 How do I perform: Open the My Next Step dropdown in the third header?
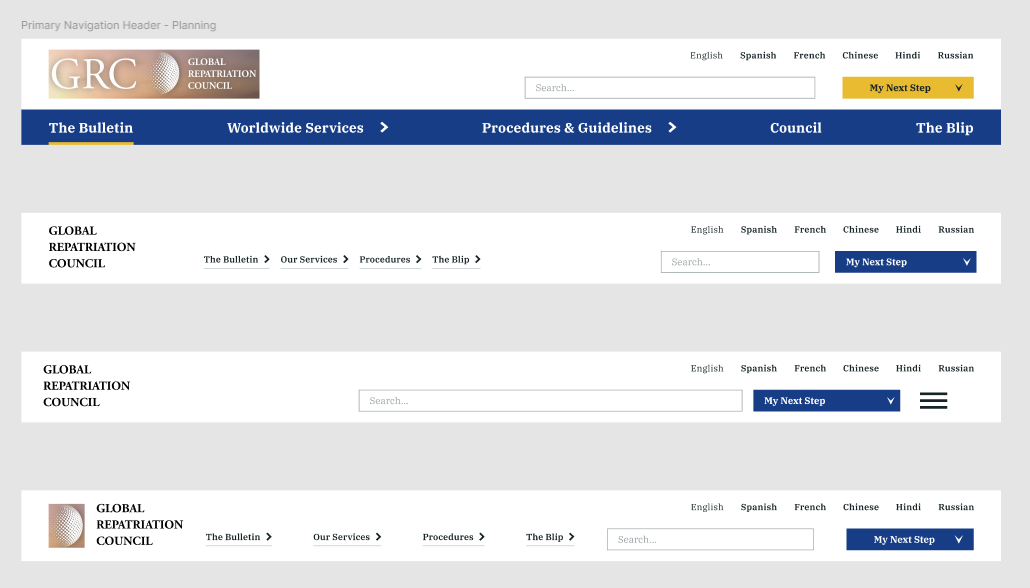pos(826,401)
